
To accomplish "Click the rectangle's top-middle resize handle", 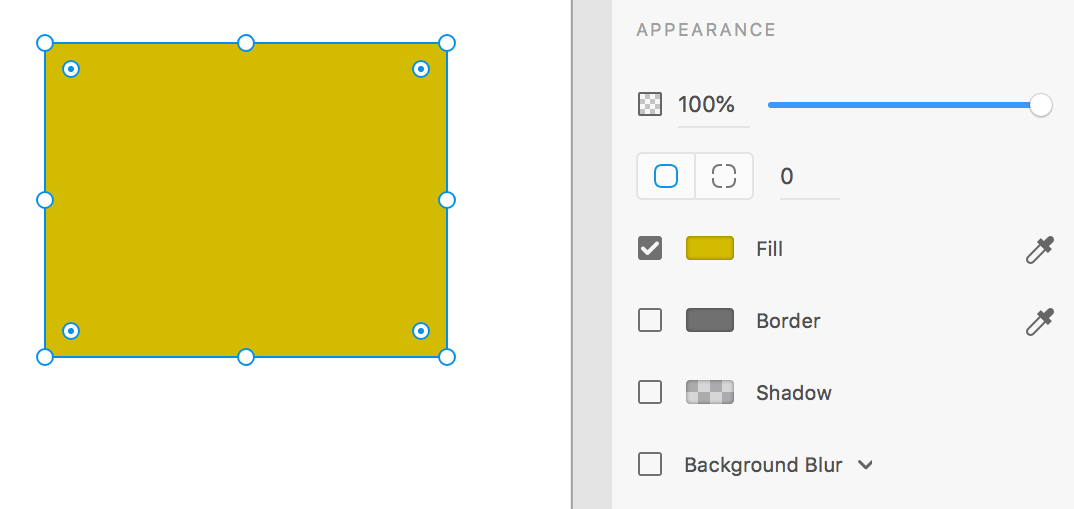I will tap(245, 43).
